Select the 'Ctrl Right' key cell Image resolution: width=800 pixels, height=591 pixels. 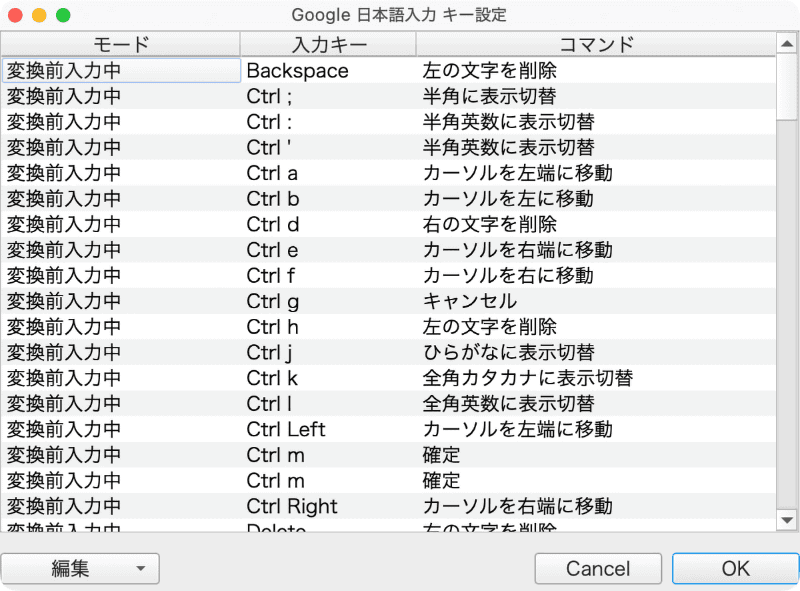pyautogui.click(x=328, y=506)
